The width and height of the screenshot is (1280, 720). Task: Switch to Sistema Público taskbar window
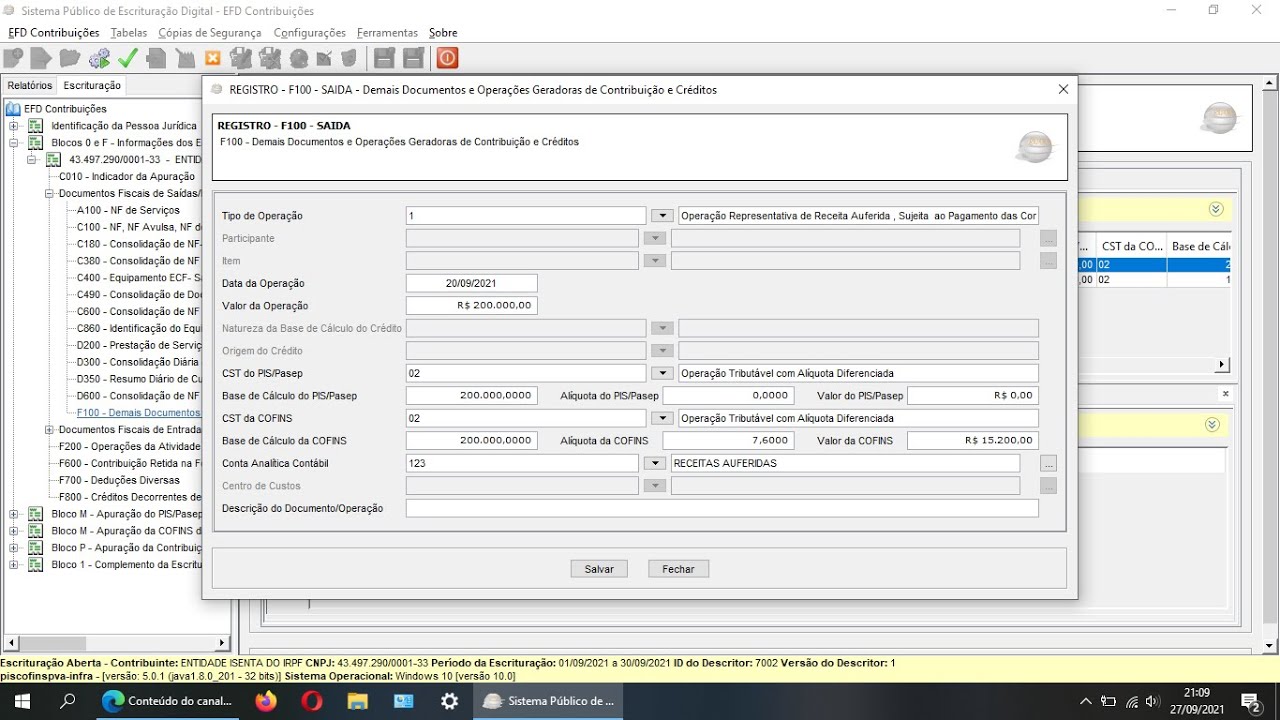(x=548, y=701)
